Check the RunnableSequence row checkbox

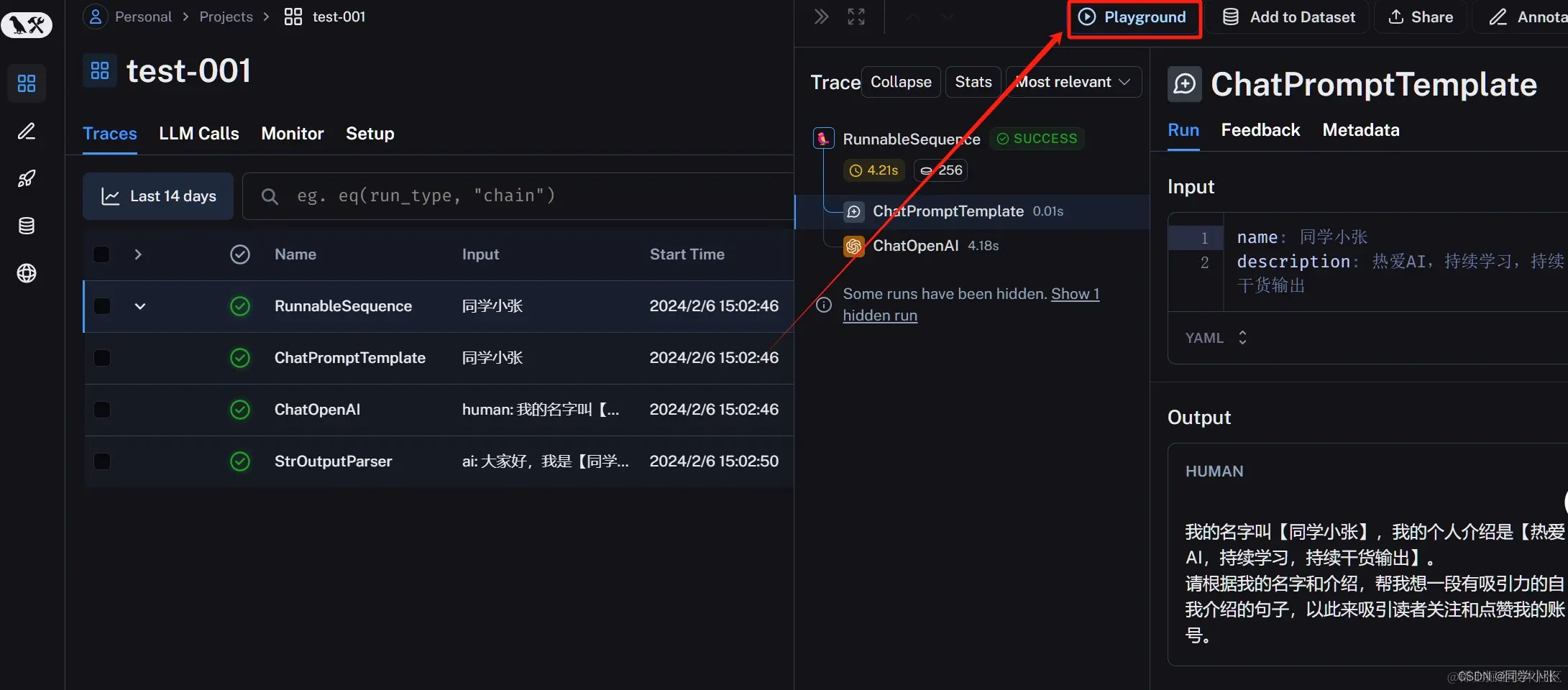click(102, 306)
